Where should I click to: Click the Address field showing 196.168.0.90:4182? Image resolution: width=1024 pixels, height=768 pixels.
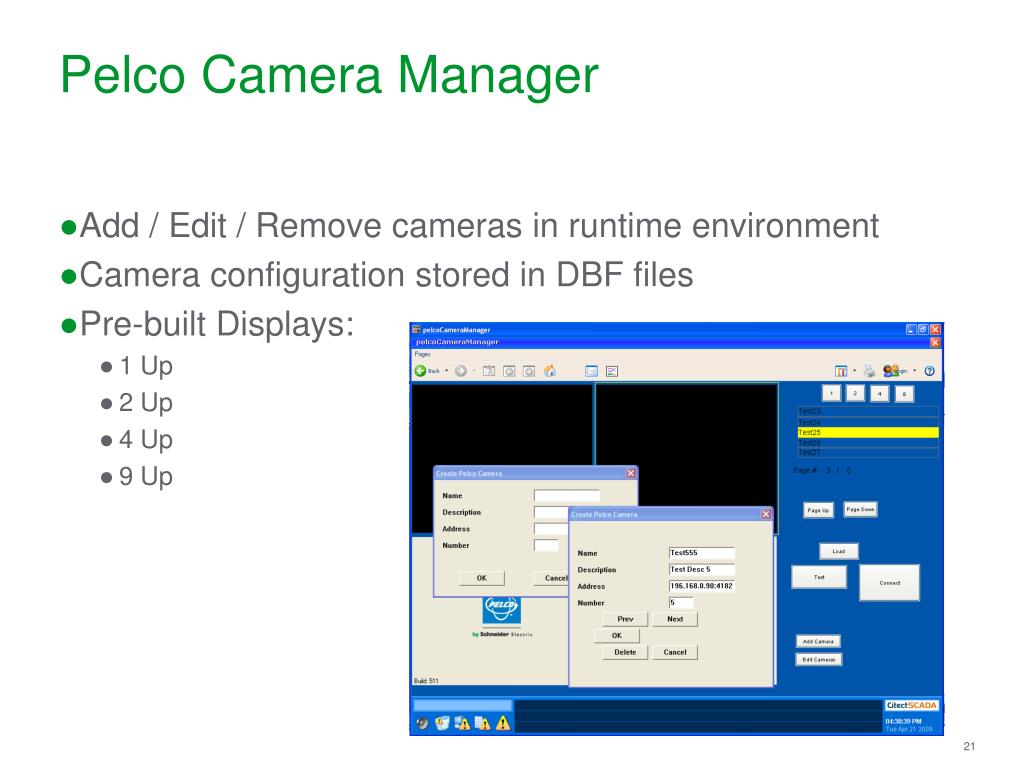tap(701, 586)
